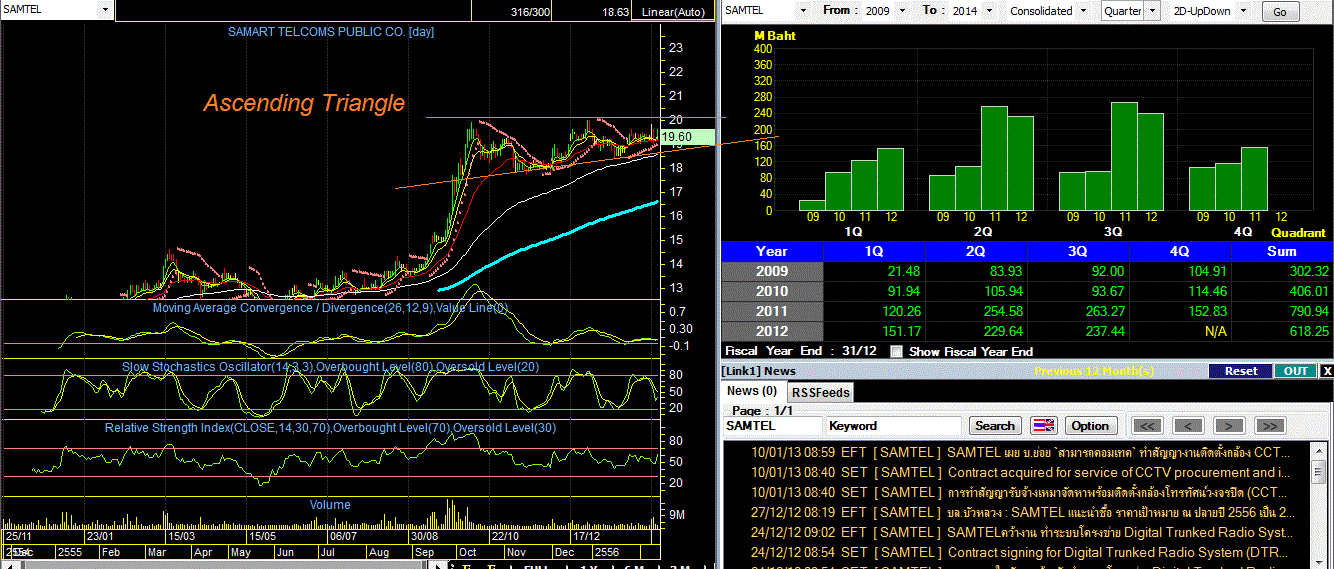
Task: Select the 2012 year row header
Action: click(772, 331)
